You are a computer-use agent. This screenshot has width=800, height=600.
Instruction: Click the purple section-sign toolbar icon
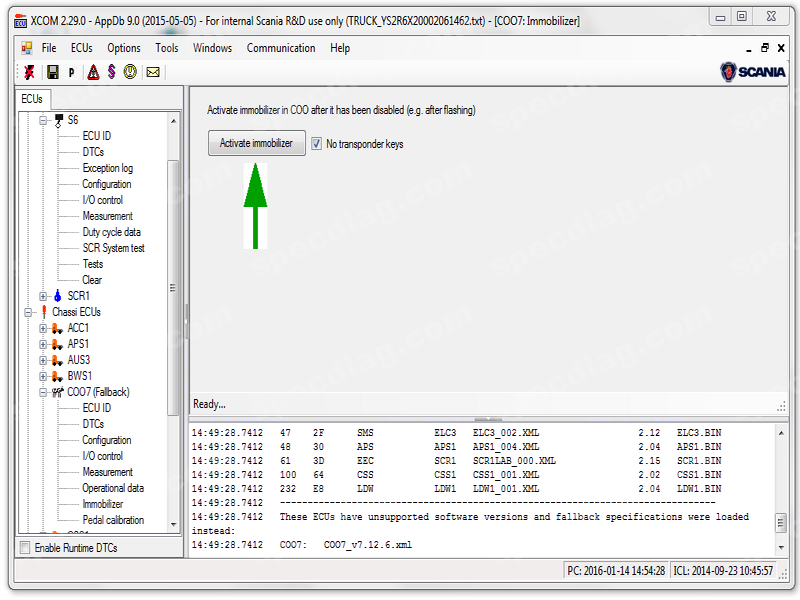pos(112,72)
